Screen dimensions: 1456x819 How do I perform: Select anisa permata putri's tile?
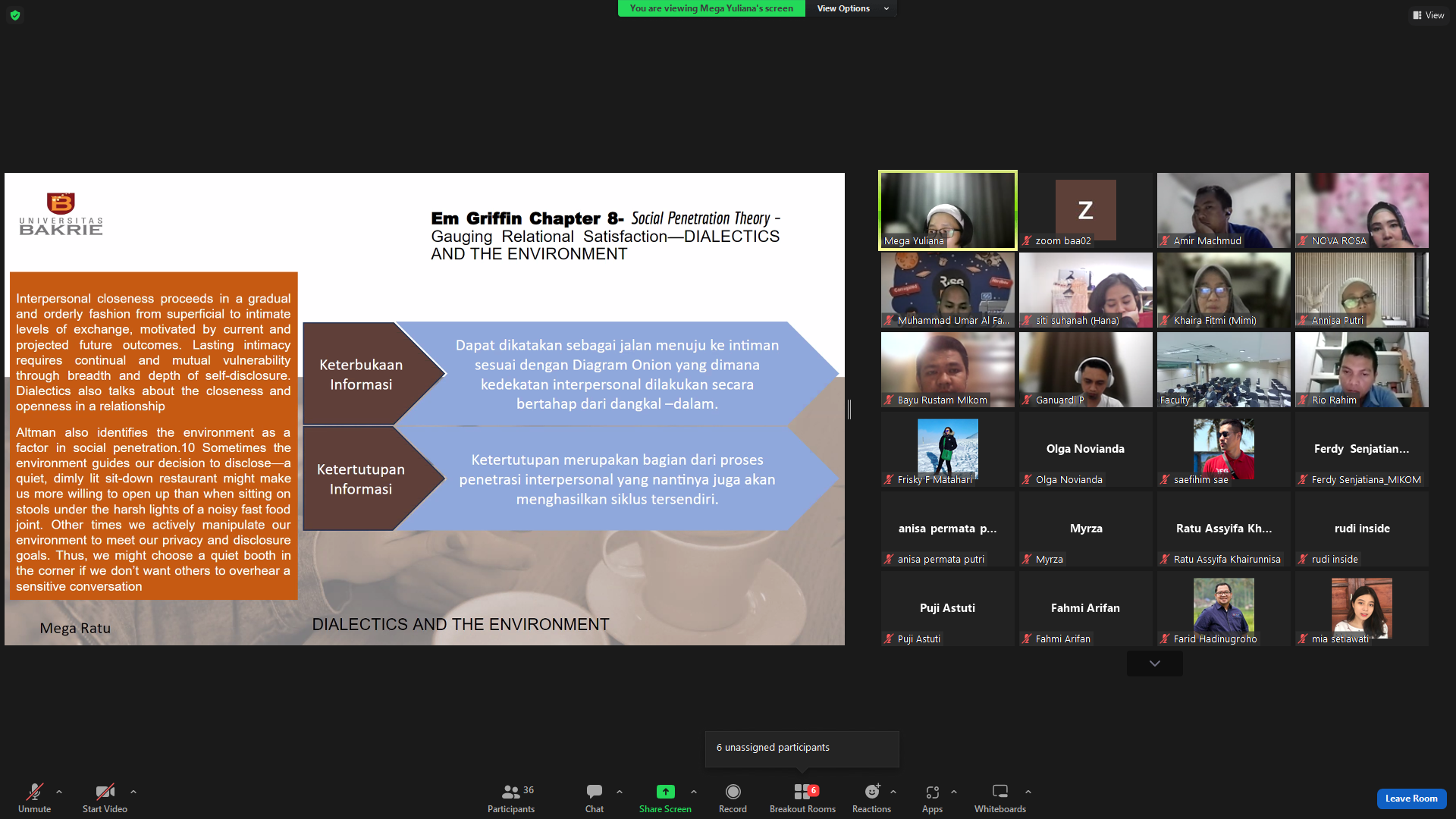coord(948,529)
